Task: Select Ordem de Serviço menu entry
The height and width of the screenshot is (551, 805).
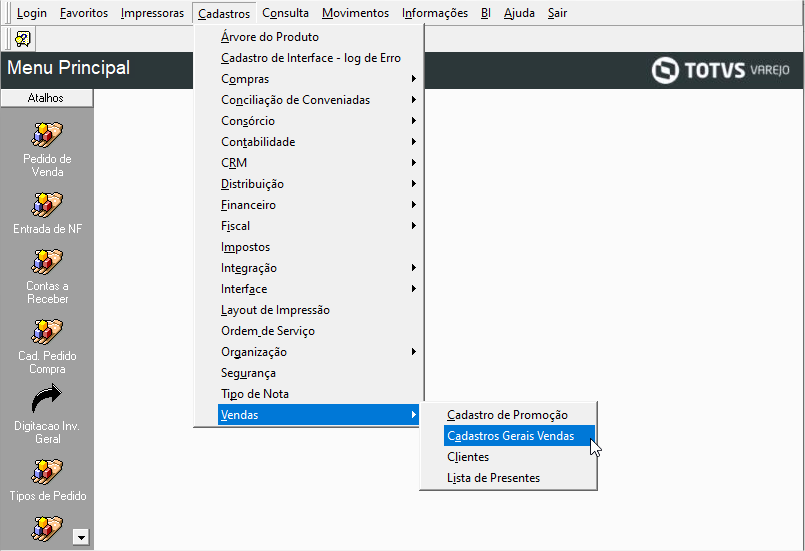Action: pyautogui.click(x=318, y=331)
